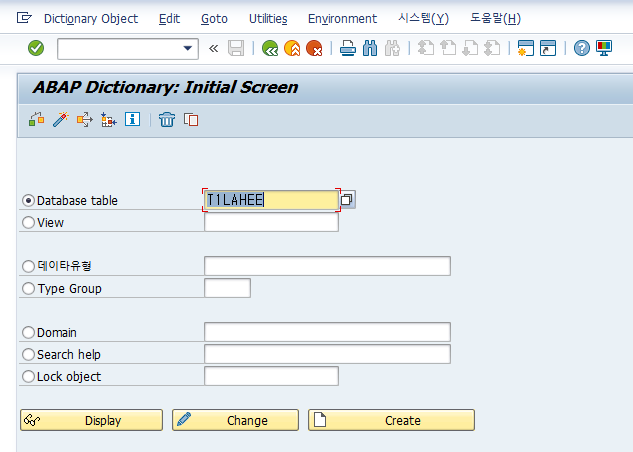Click the Information icon
This screenshot has height=452, width=633.
pos(132,119)
